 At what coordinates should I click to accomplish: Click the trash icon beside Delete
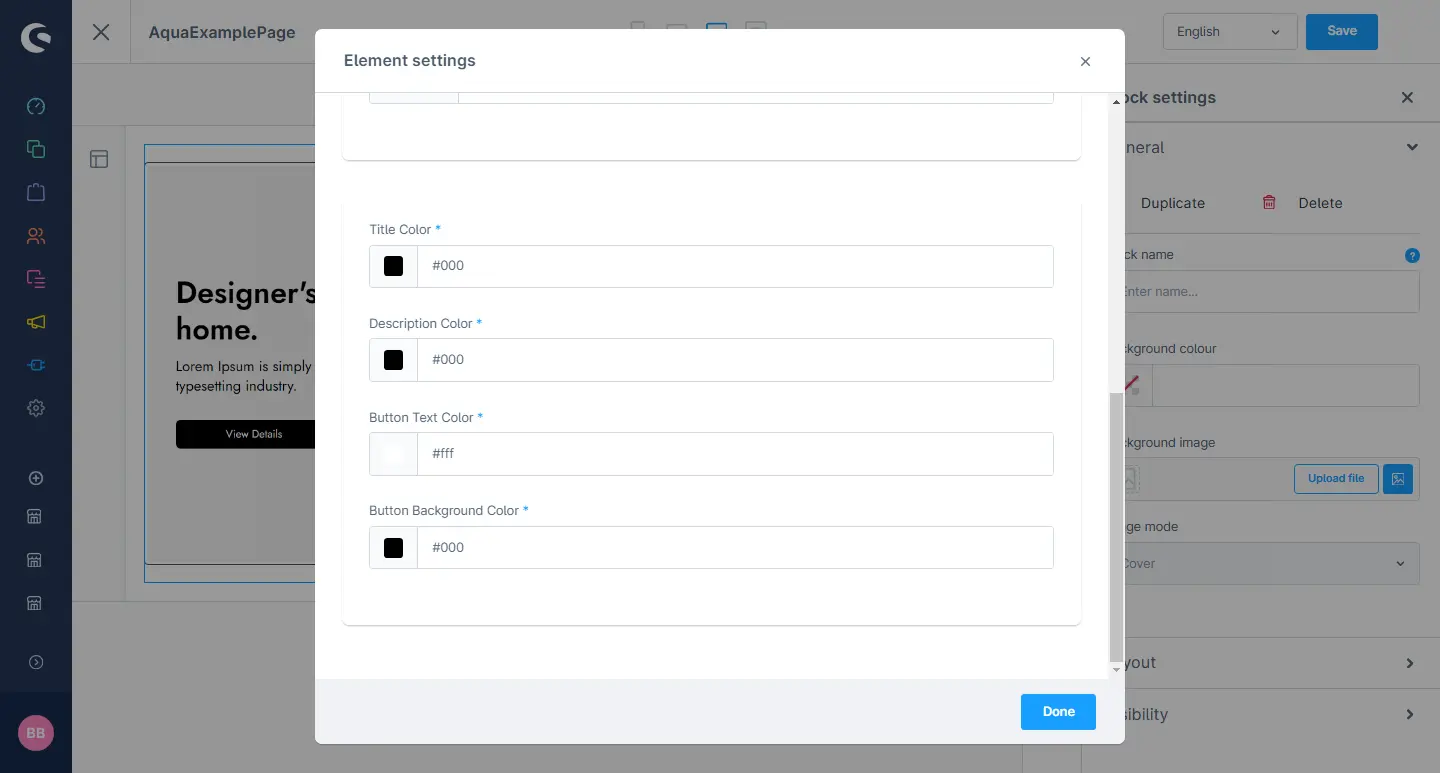click(1269, 202)
